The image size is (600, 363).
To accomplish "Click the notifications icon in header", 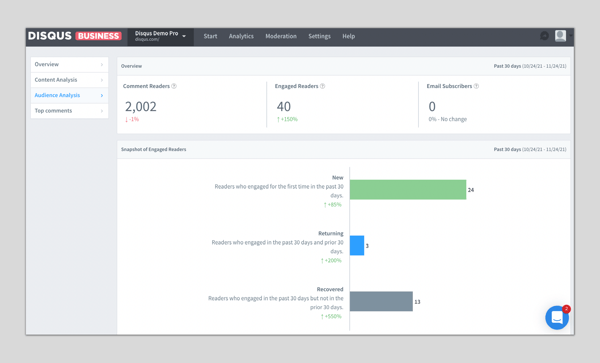I will pos(544,36).
